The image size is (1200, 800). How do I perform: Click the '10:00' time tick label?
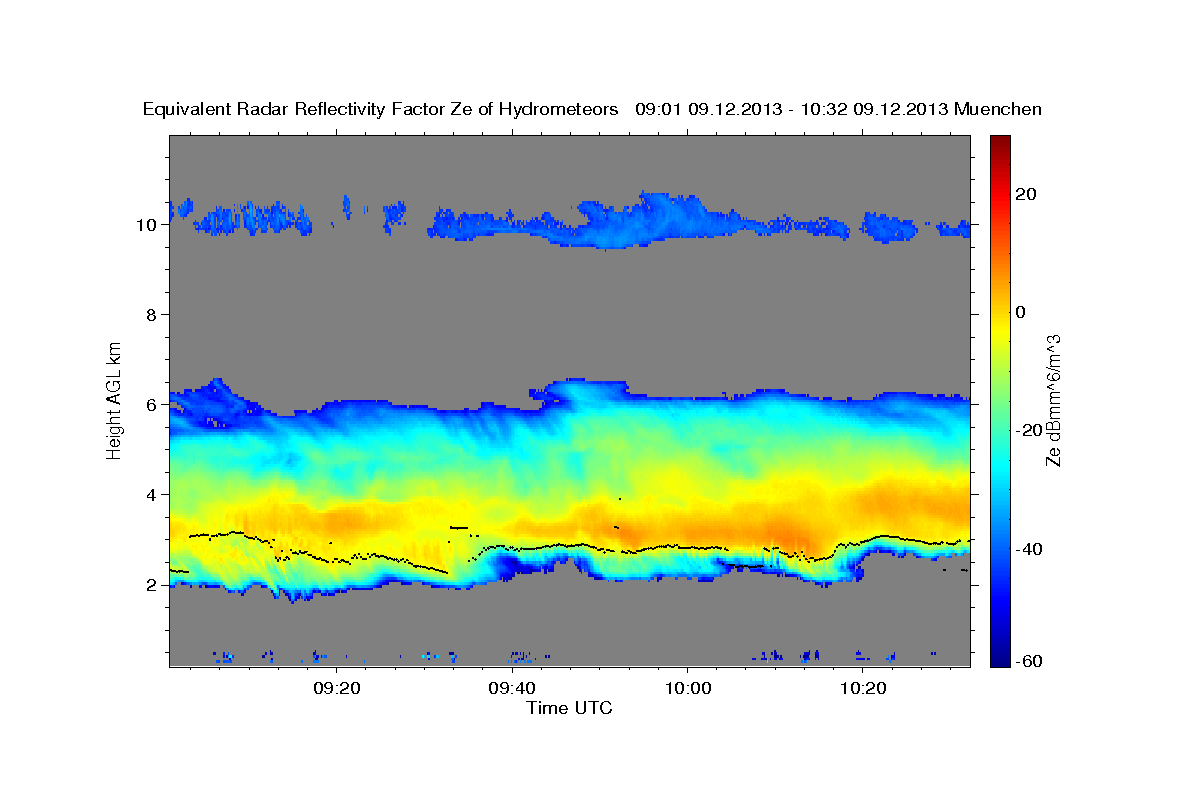(x=688, y=688)
